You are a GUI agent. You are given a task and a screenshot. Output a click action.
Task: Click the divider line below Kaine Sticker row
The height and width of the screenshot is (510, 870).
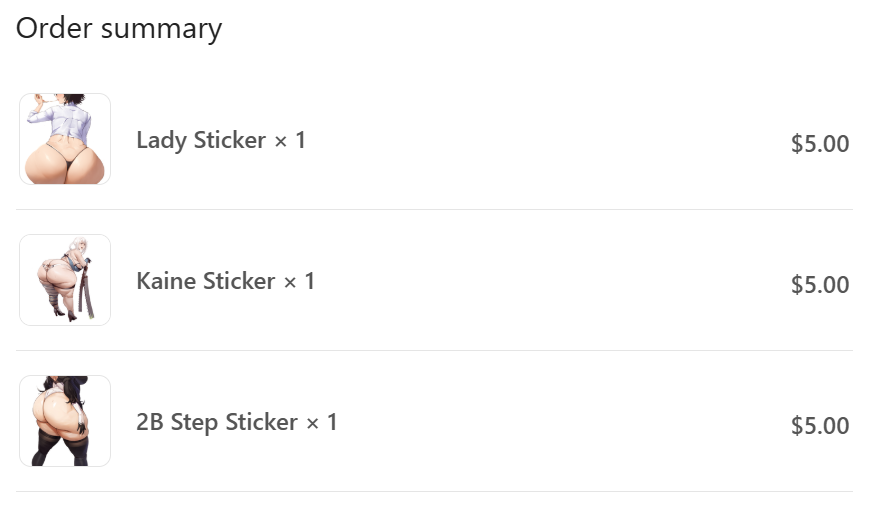434,351
